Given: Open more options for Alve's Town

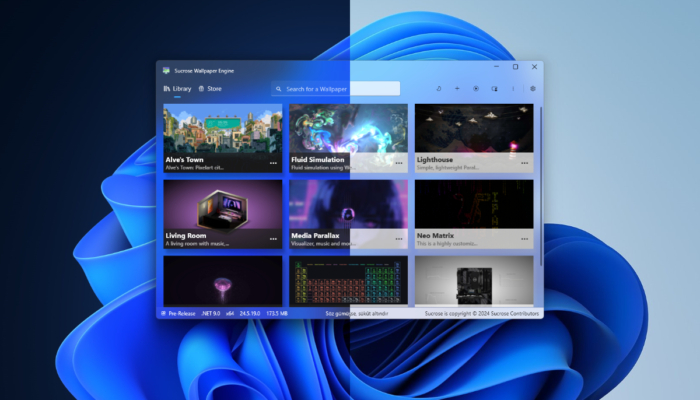Looking at the screenshot, I should [x=273, y=163].
